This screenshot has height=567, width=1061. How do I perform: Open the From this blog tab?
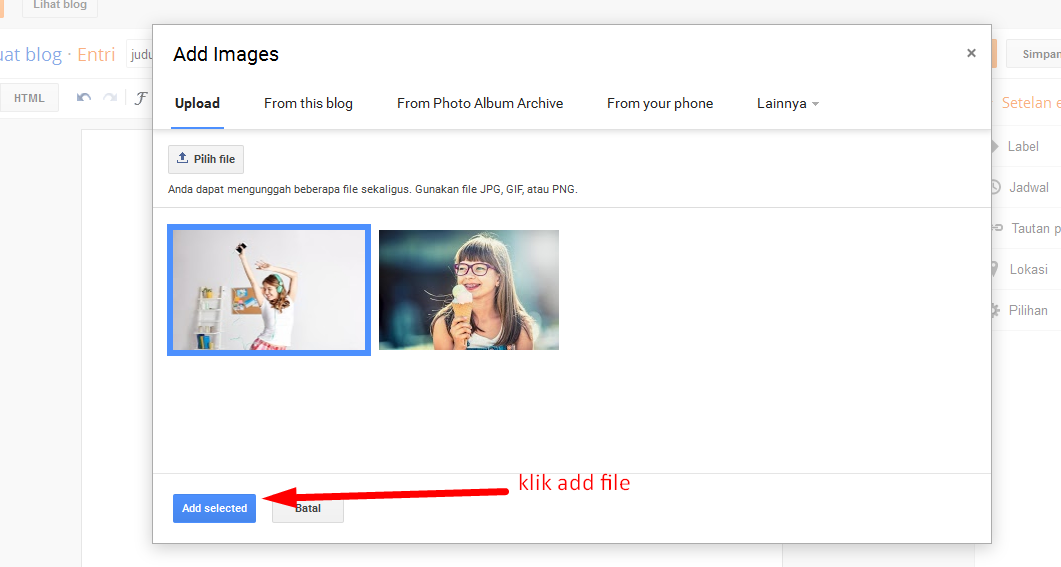point(308,104)
